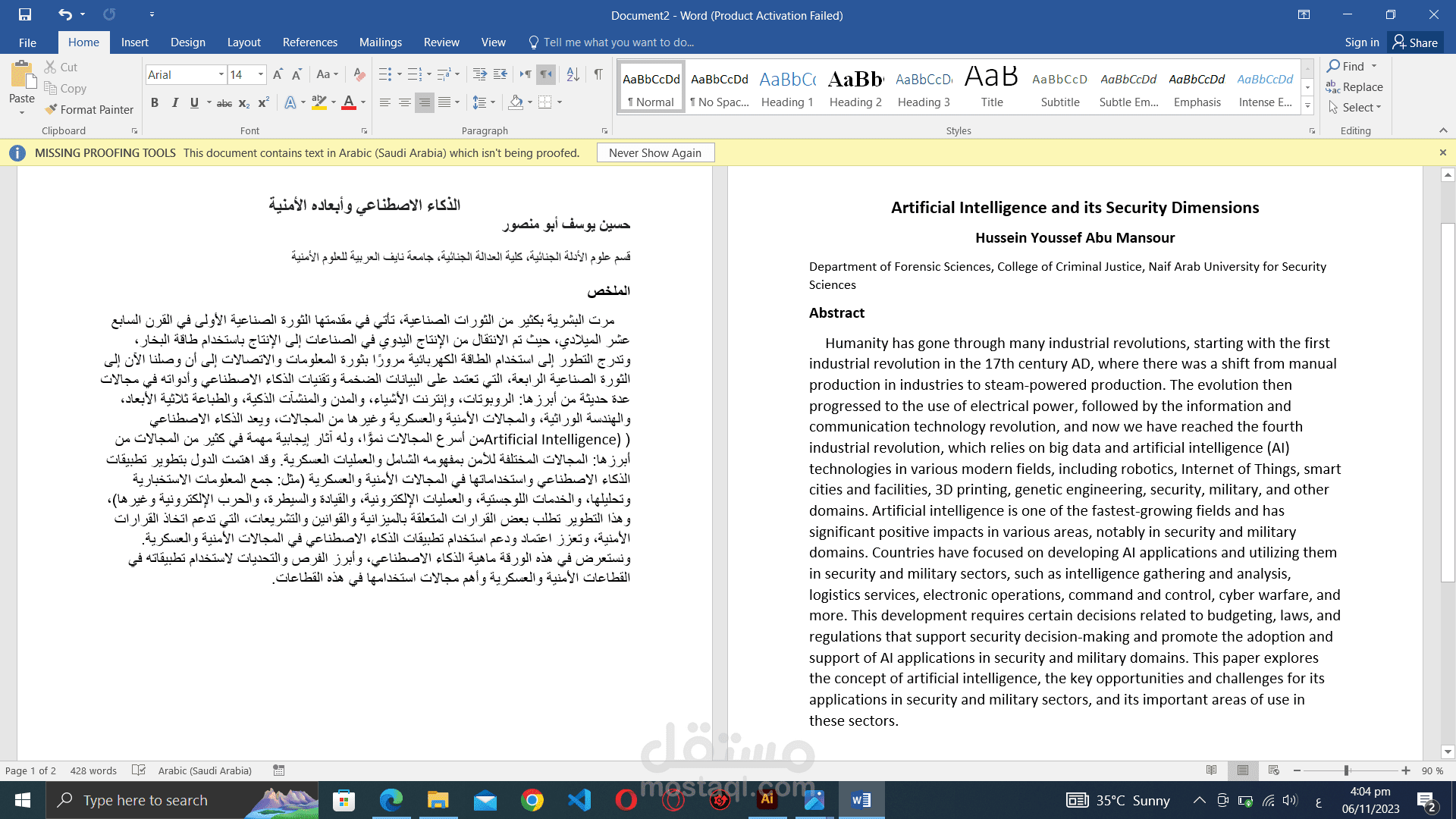Expand the Change Case menu

point(328,74)
